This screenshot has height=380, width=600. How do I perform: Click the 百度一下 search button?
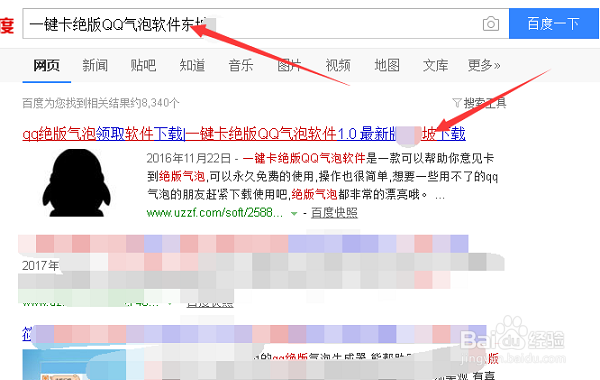553,24
